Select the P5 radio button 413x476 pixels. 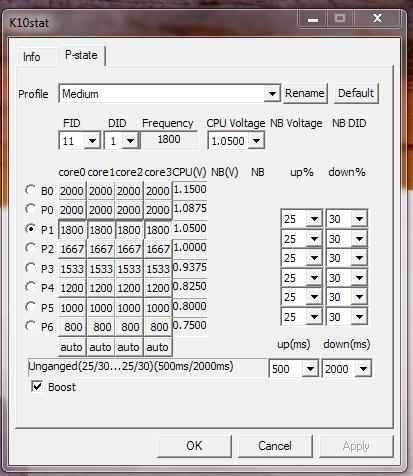[30, 306]
